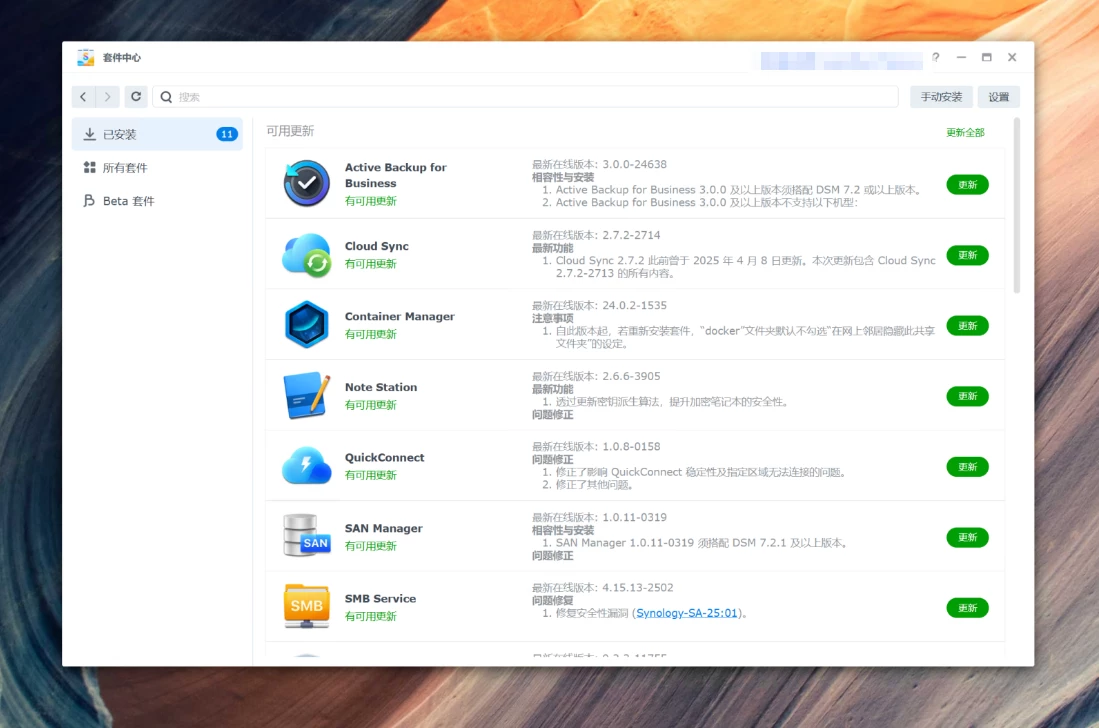Click the package list vertical scrollbar
1099x728 pixels.
(1016, 205)
